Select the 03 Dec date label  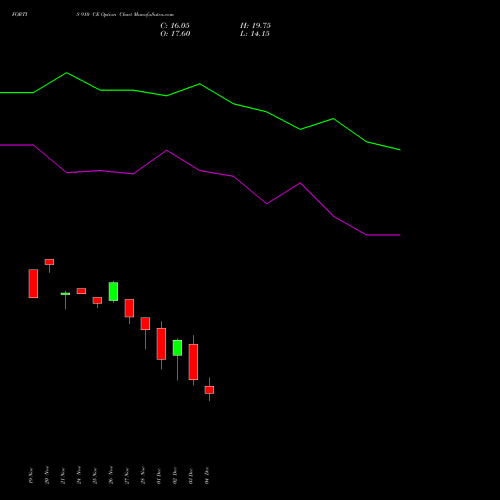[191, 476]
